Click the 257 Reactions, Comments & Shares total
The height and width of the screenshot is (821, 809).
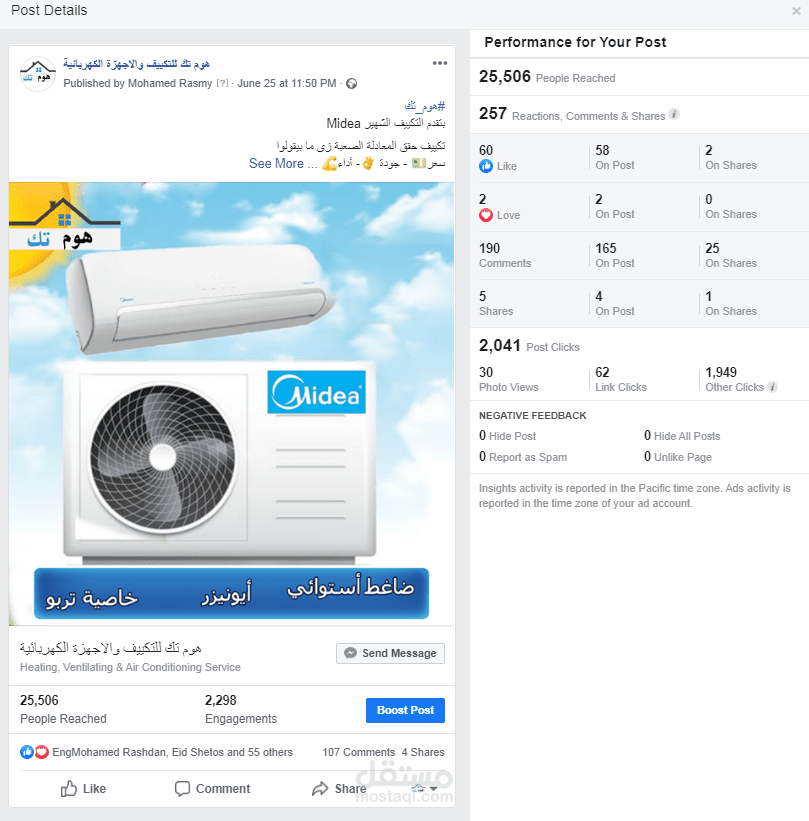(x=572, y=114)
